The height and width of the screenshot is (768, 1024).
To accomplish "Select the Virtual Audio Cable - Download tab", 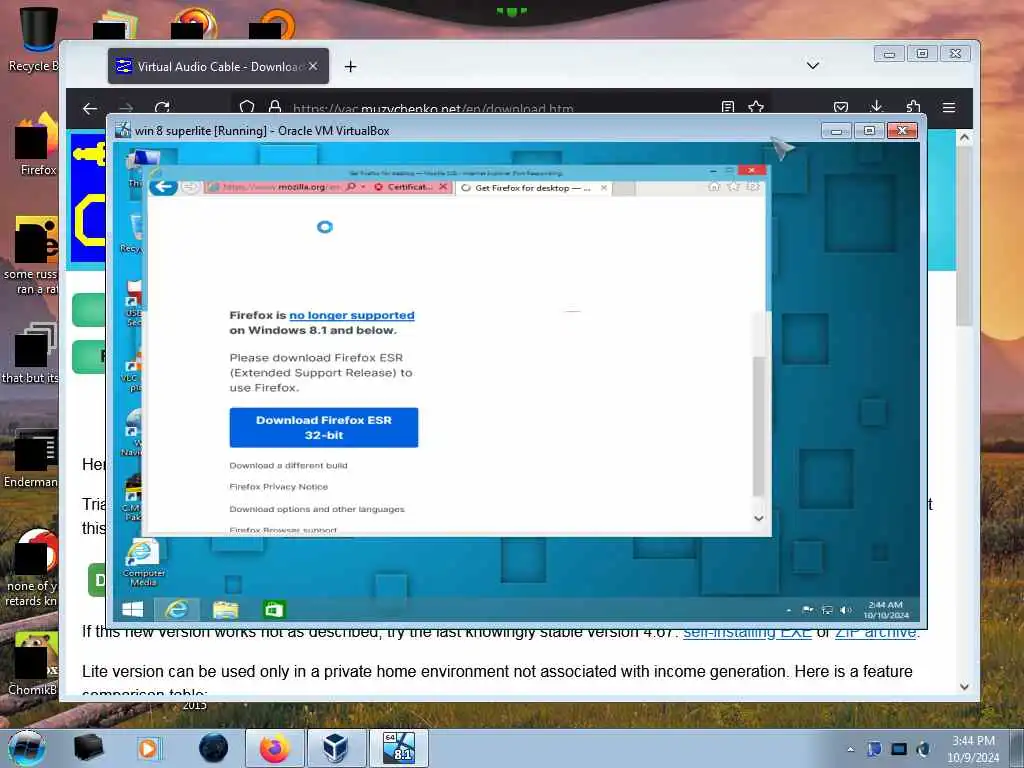I will pos(218,66).
